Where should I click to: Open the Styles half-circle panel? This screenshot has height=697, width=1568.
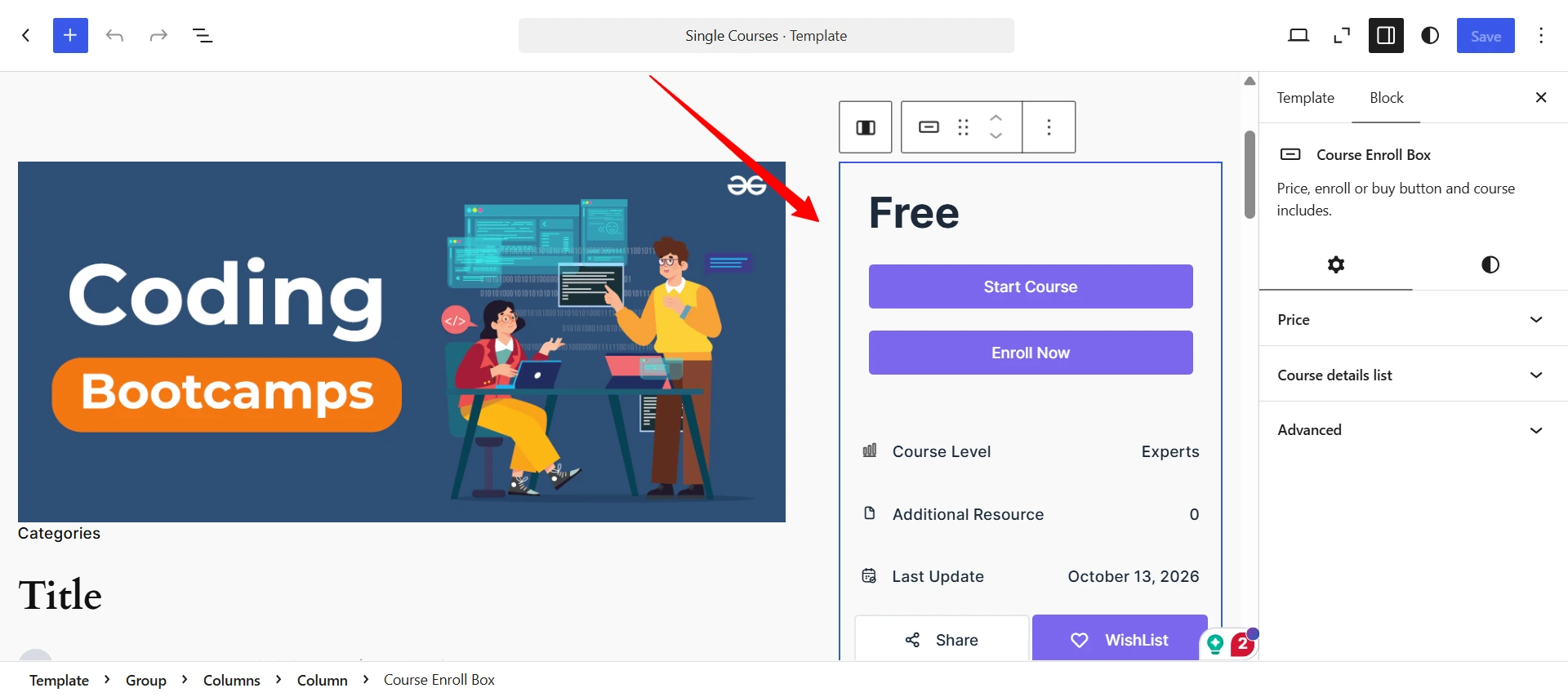1430,35
